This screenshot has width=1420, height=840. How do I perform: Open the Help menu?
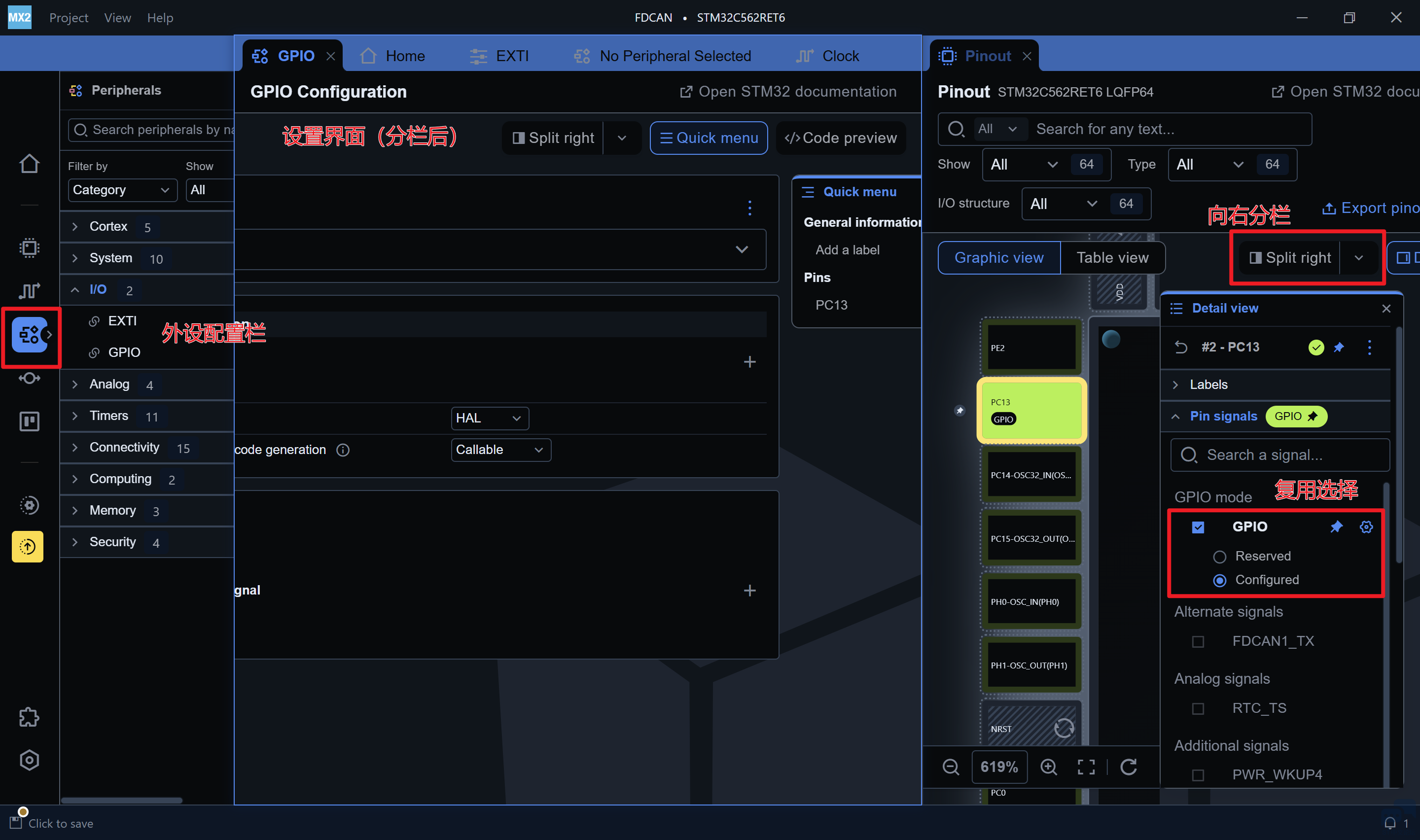point(160,18)
